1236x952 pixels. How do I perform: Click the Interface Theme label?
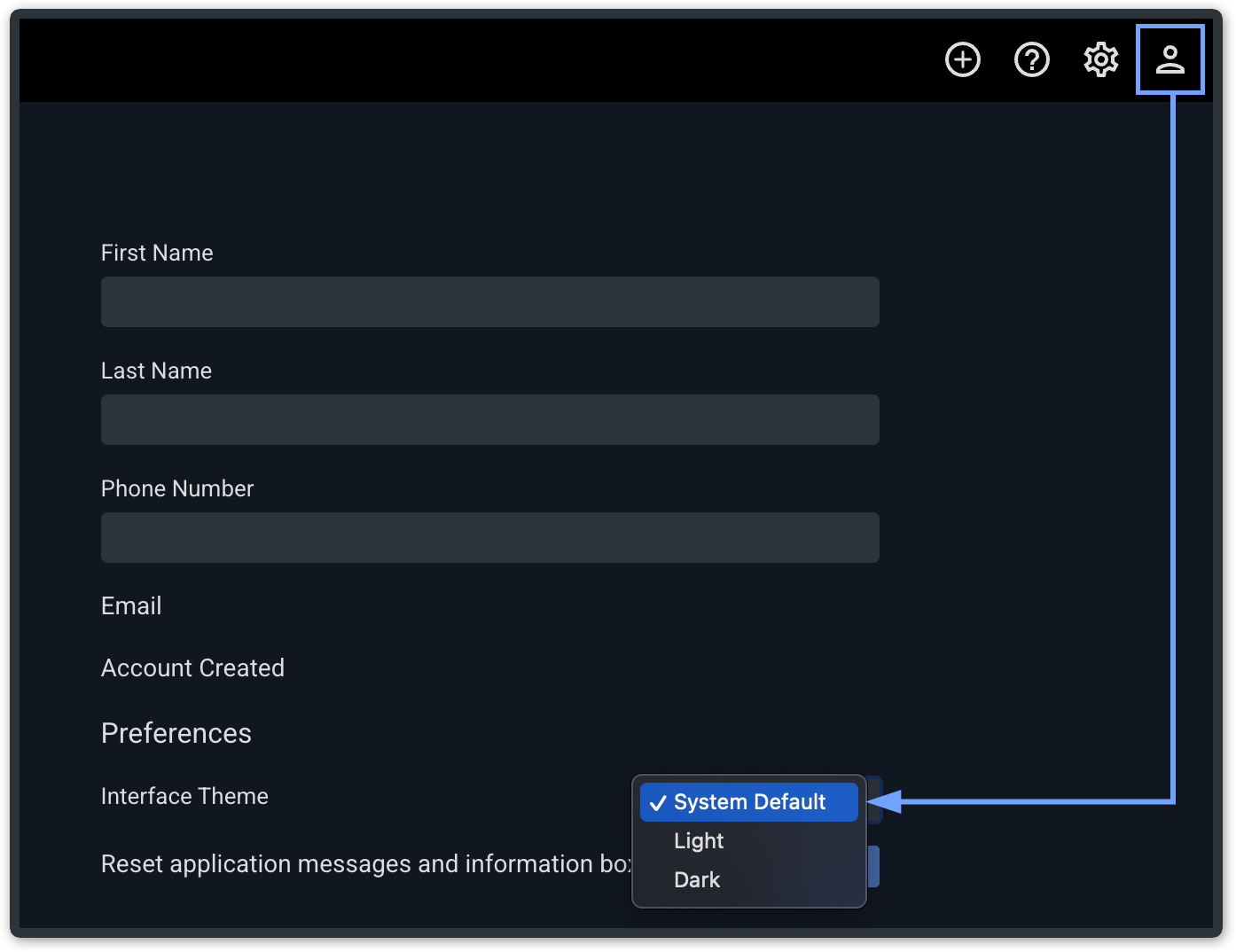coord(184,797)
